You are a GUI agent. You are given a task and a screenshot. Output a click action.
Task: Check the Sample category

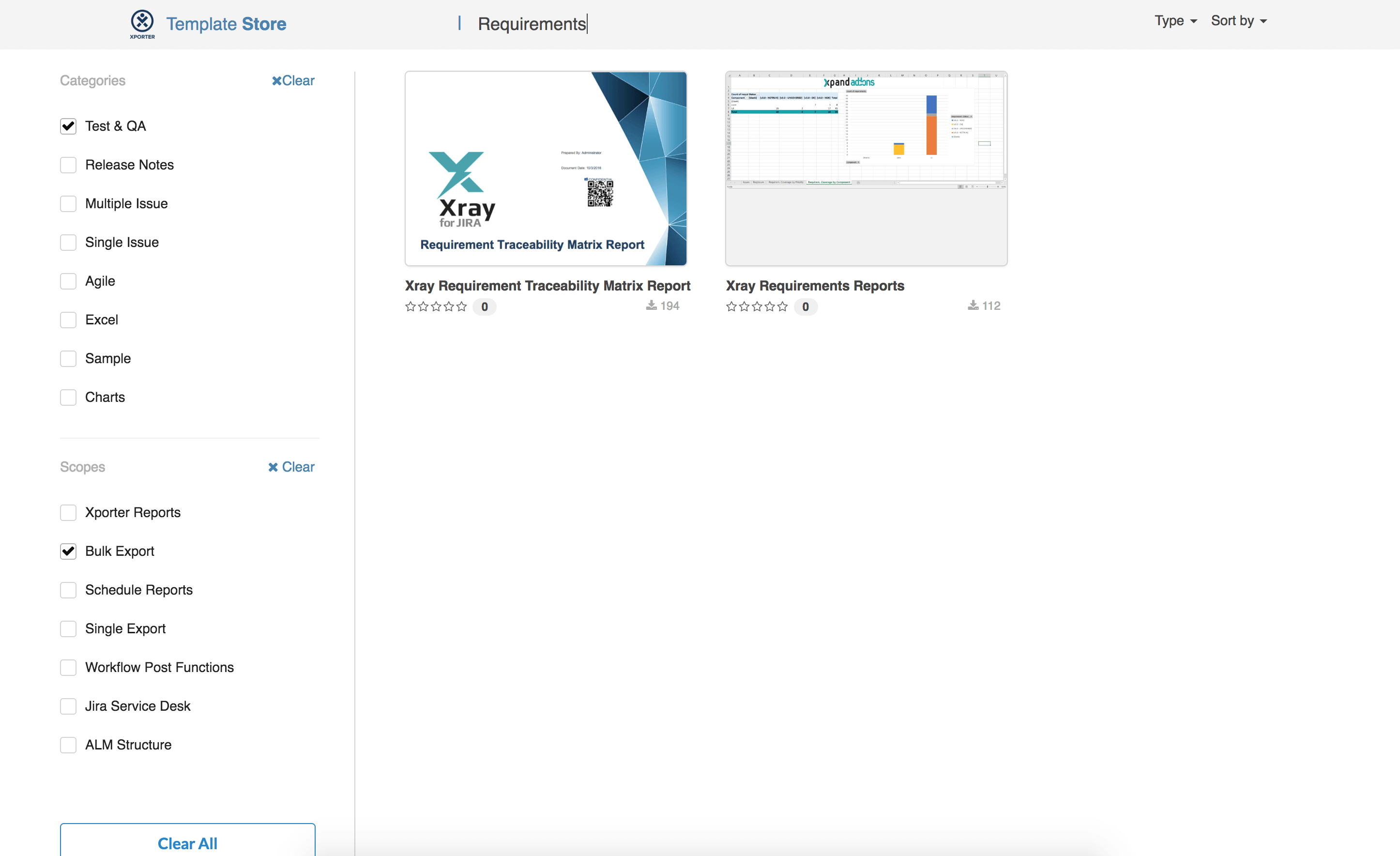click(68, 359)
